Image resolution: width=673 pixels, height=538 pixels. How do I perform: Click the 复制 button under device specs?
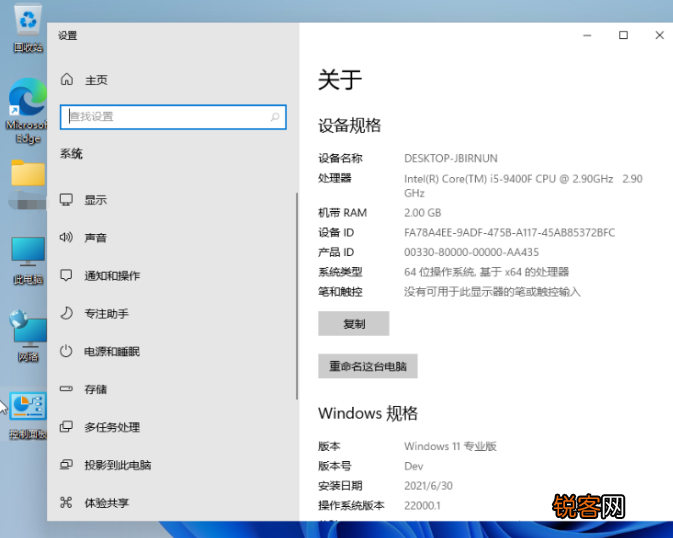click(354, 324)
